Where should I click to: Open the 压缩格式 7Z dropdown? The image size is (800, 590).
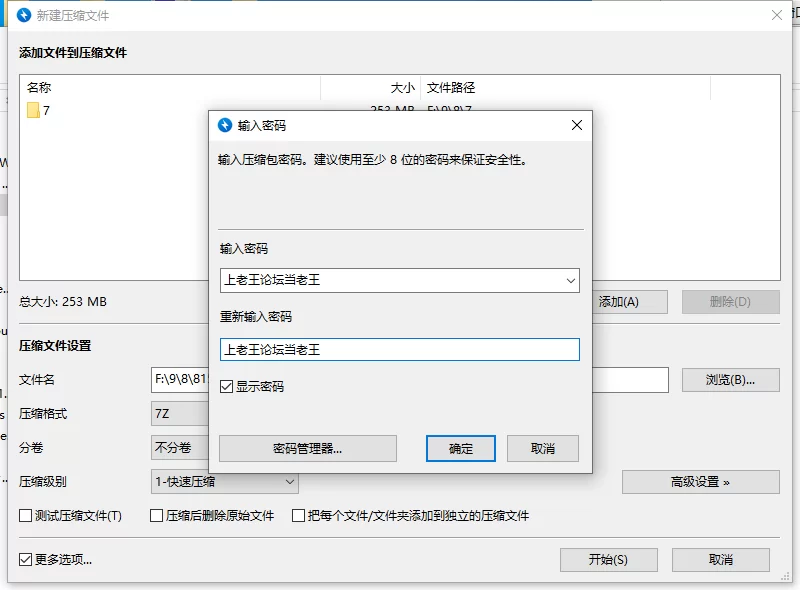point(180,413)
